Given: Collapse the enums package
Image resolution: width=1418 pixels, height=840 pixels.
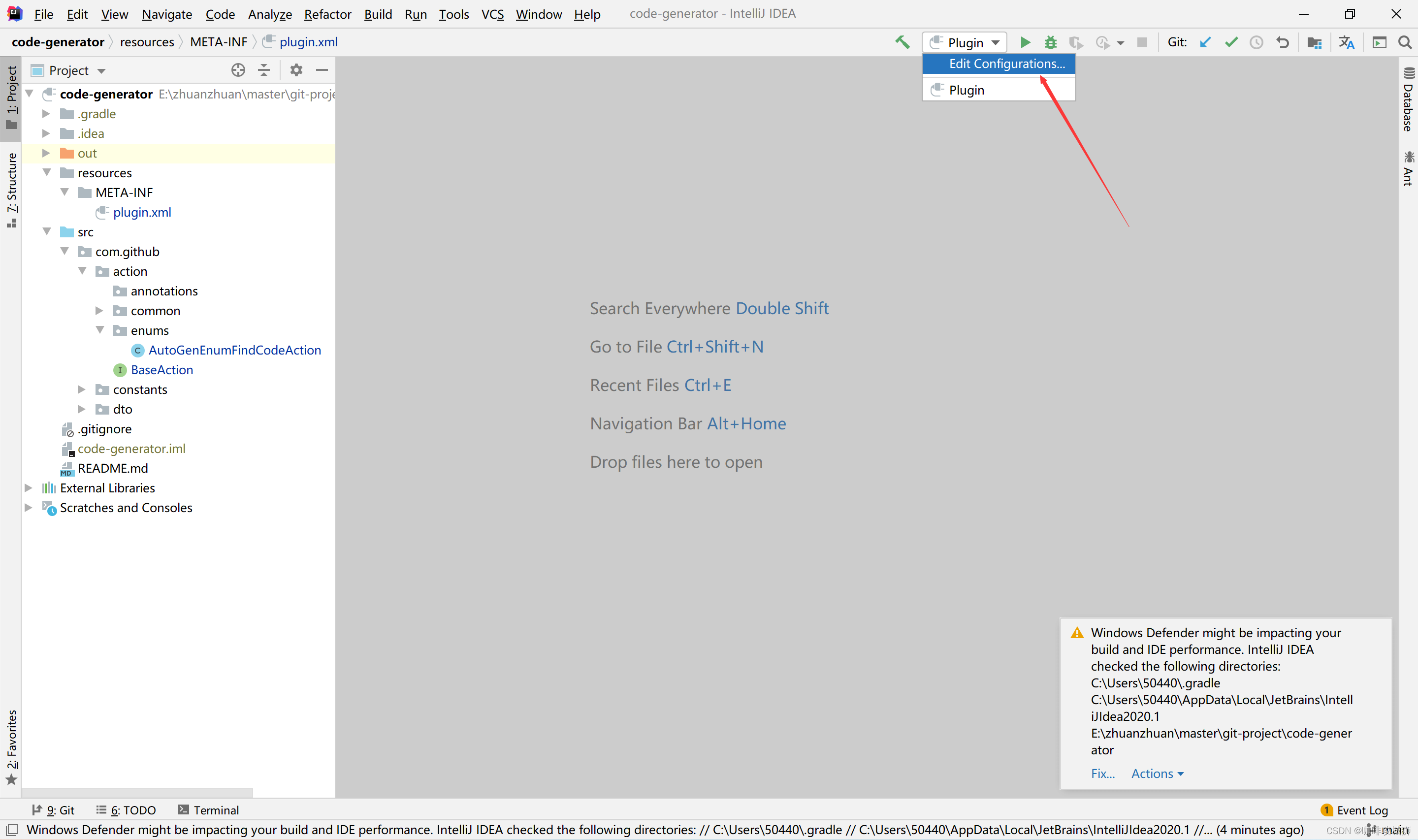Looking at the screenshot, I should coord(99,330).
